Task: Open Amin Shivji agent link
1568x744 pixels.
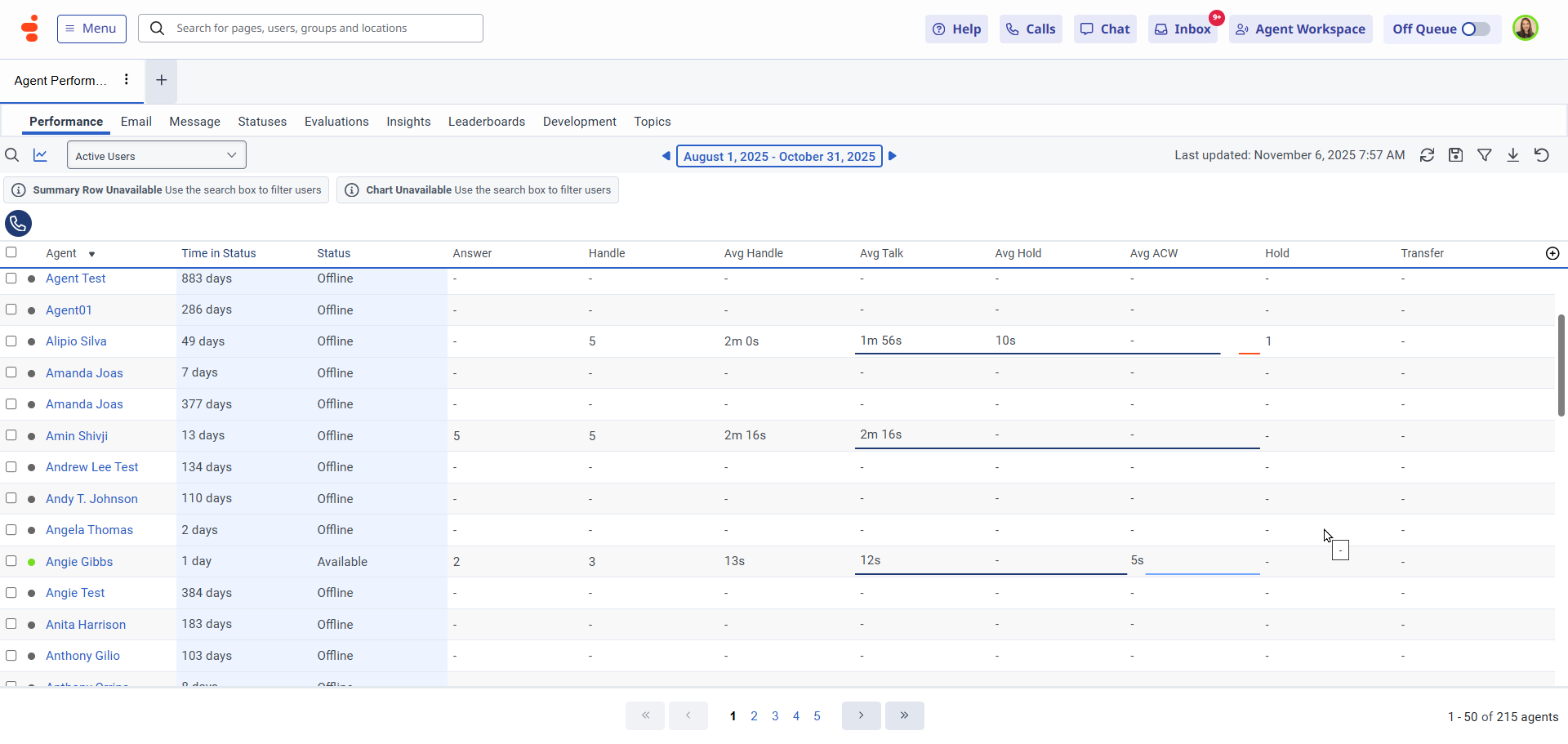Action: tap(77, 436)
